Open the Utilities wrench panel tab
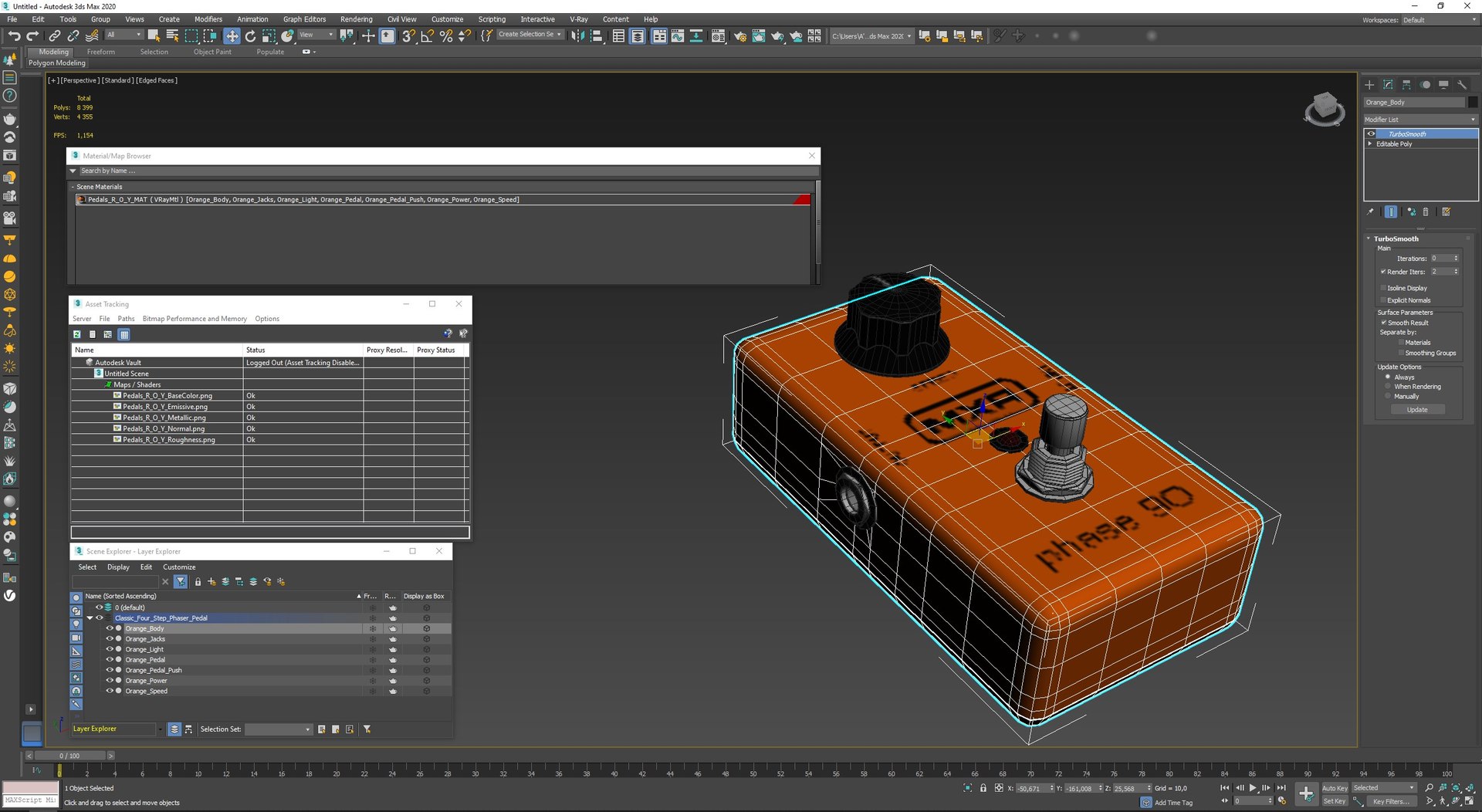The image size is (1482, 812). [x=1462, y=85]
